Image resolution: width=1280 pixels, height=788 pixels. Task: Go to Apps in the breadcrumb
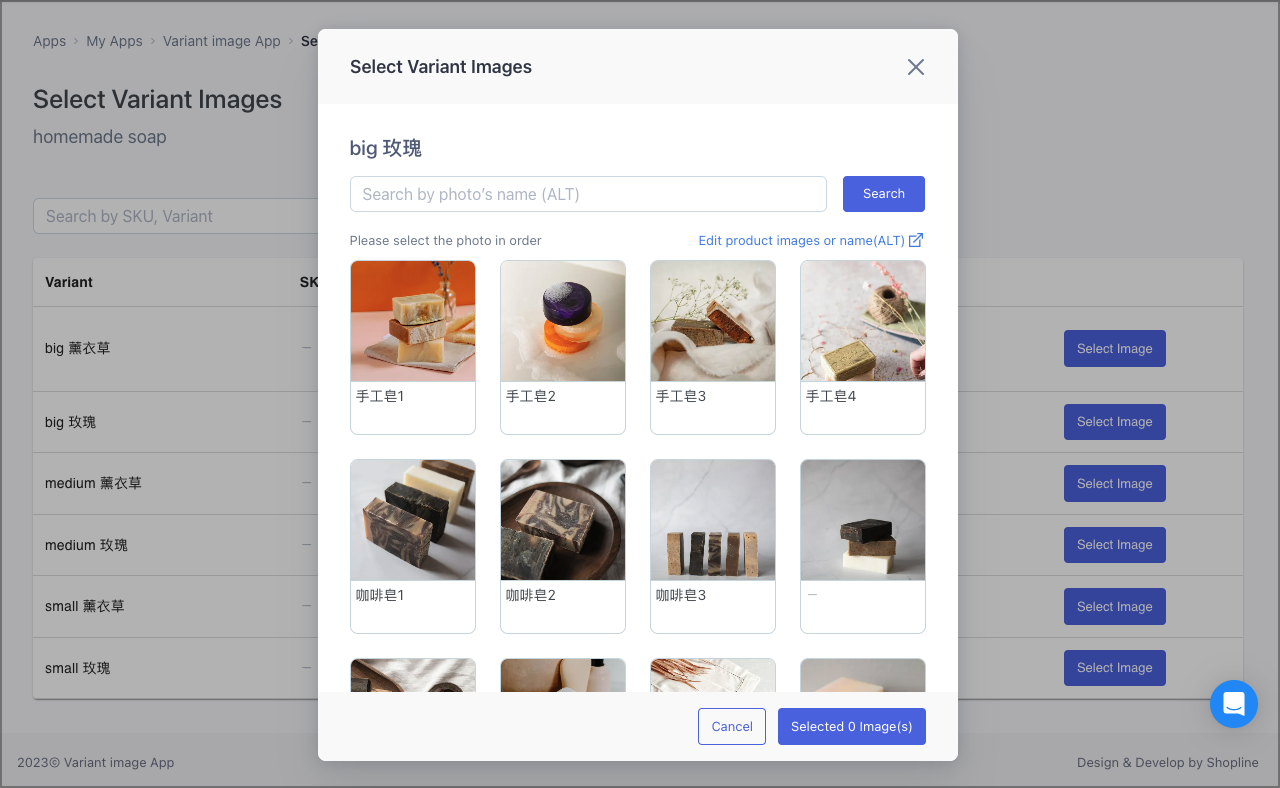pyautogui.click(x=49, y=41)
